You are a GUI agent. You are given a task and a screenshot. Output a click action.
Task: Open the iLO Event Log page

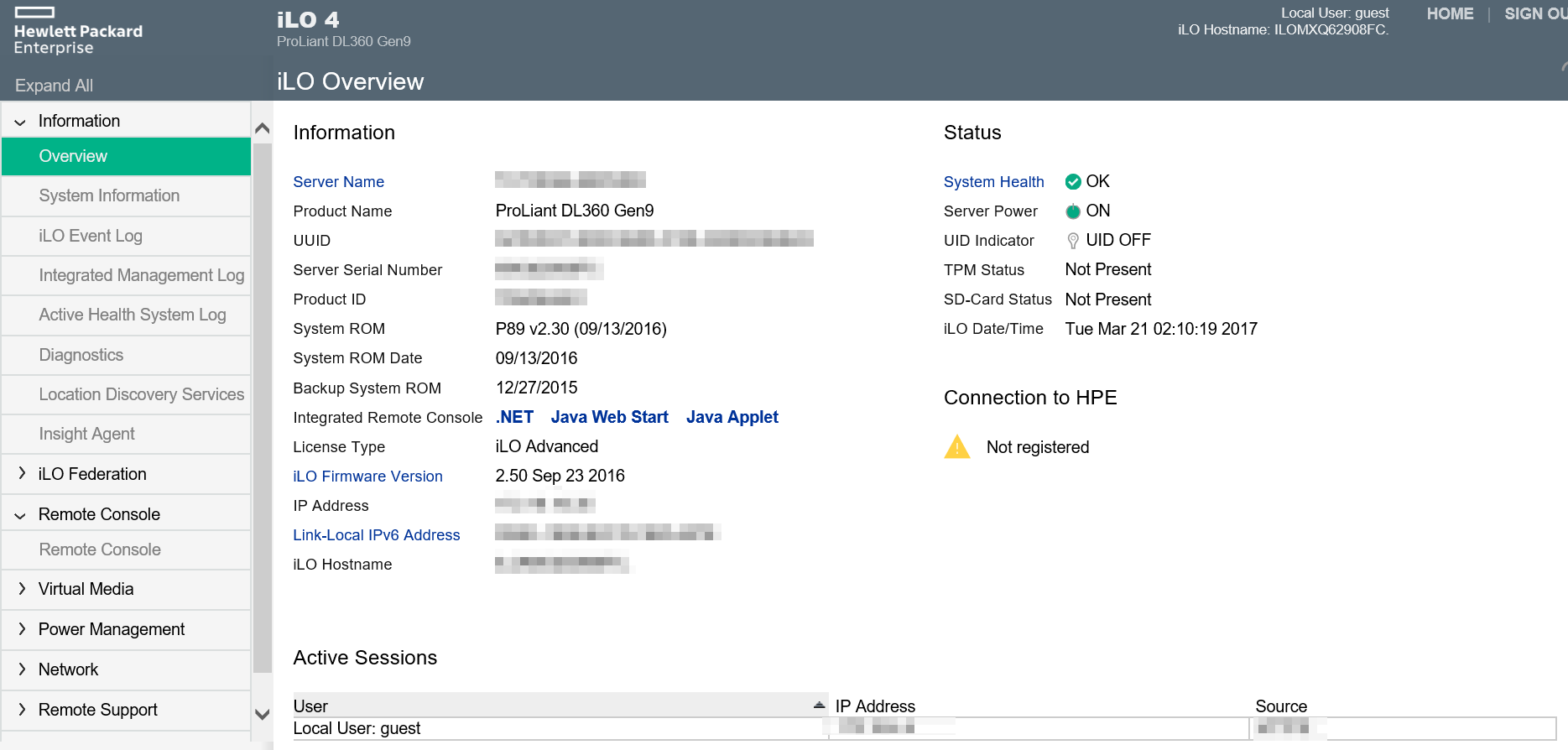click(x=91, y=236)
